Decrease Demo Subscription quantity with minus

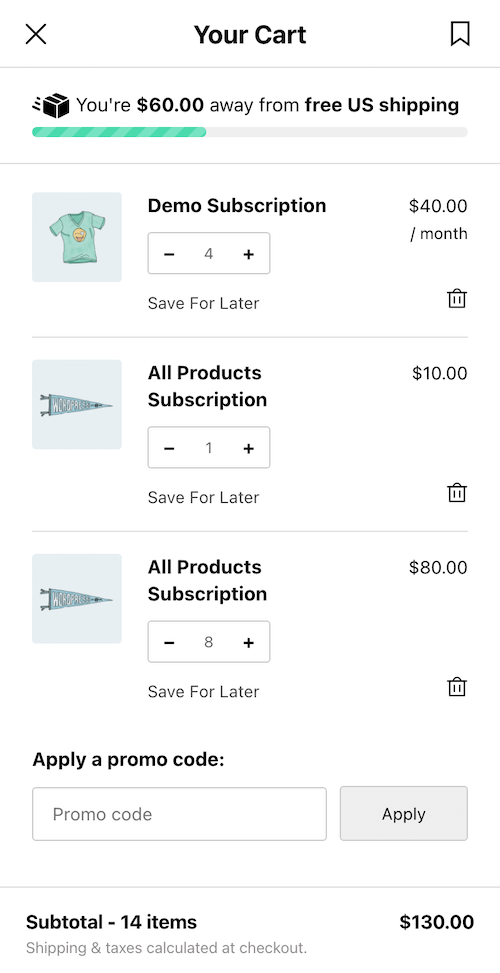(x=169, y=254)
